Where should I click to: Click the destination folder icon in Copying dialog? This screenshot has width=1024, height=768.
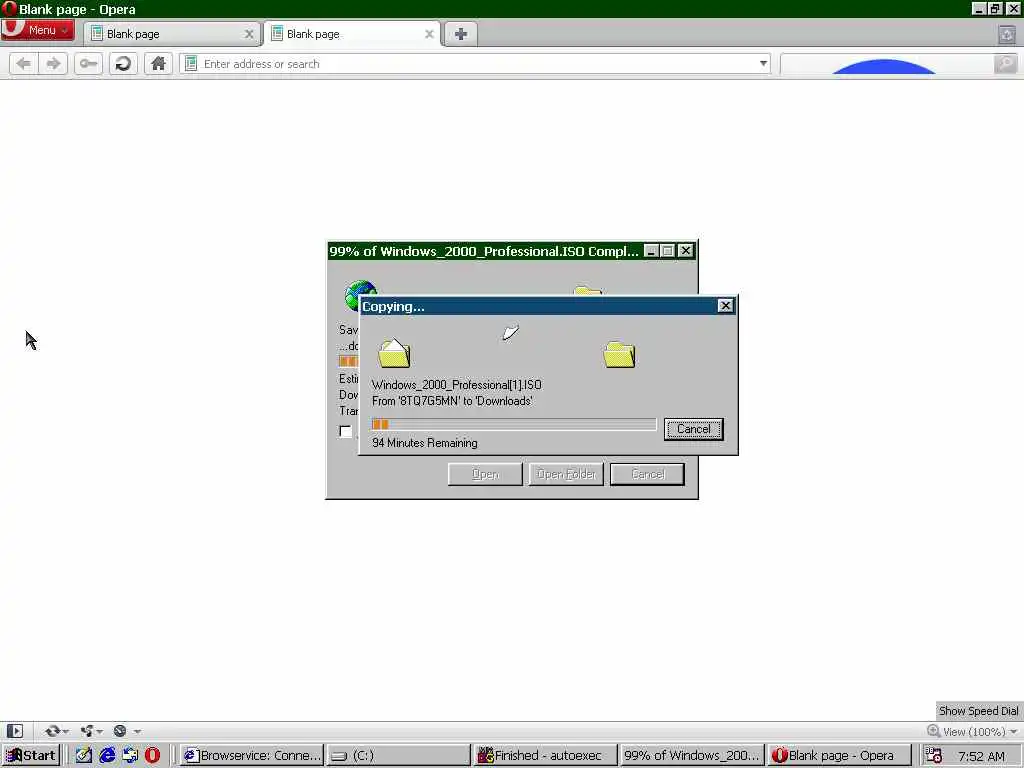tap(619, 355)
